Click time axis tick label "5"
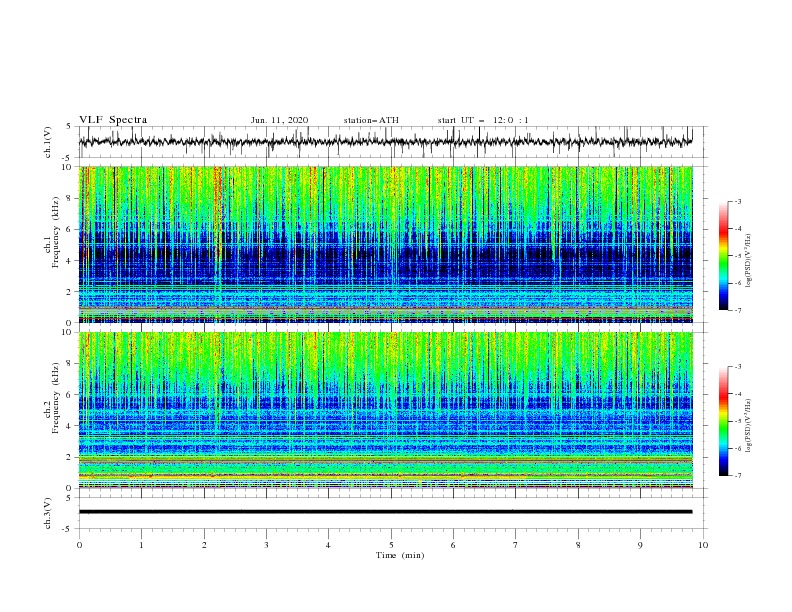Viewport: 792px width, 612px height. click(391, 545)
